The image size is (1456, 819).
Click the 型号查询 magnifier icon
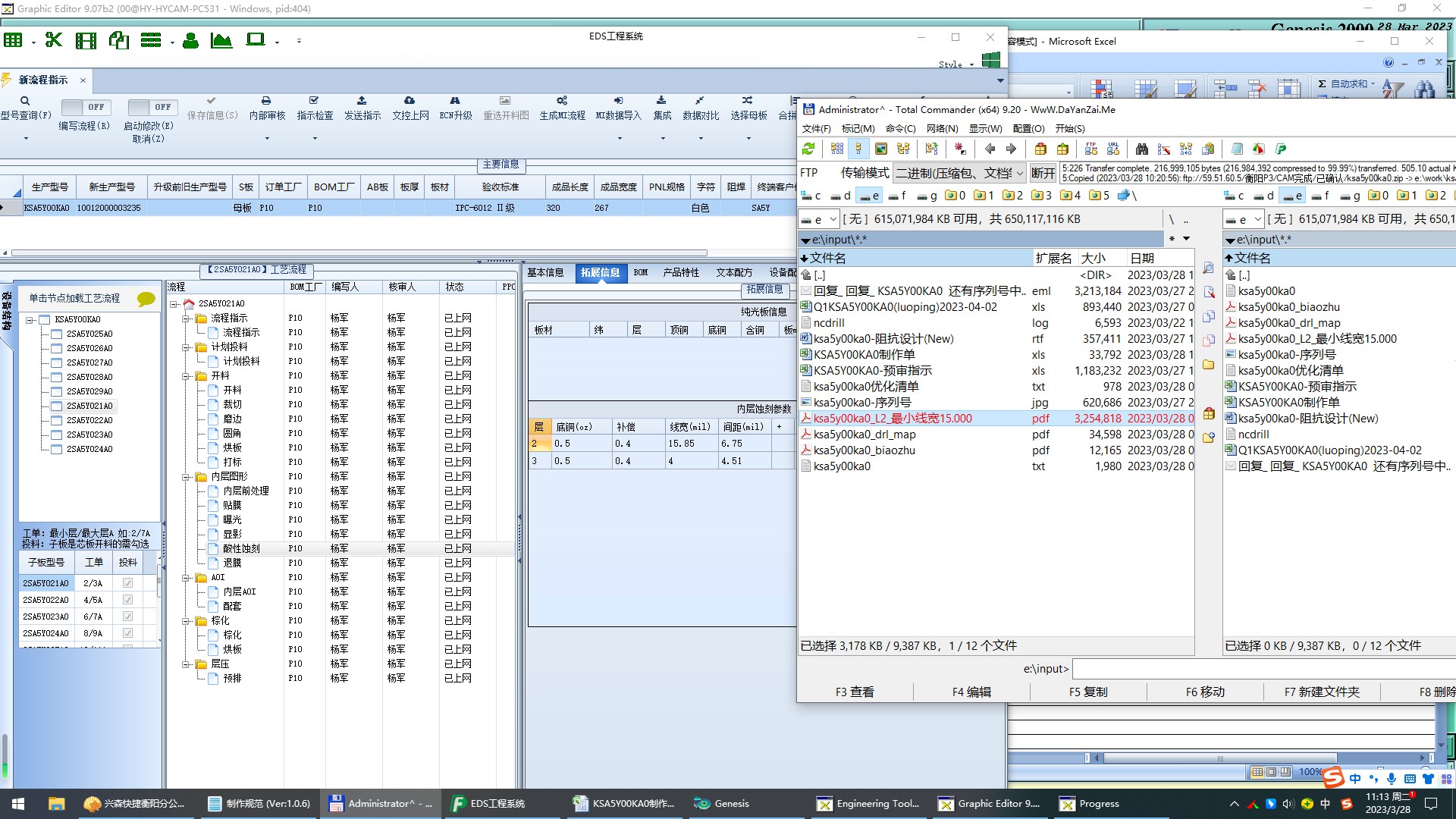(x=25, y=101)
